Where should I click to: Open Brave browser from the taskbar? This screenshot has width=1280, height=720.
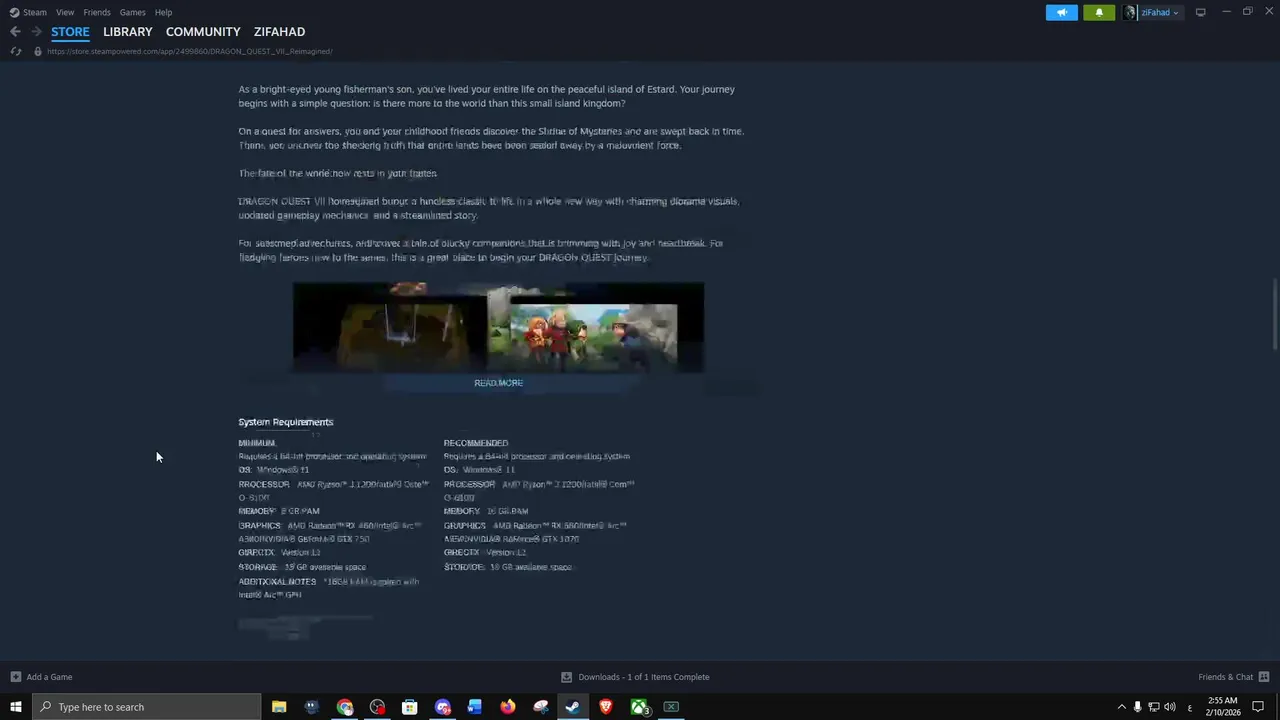coord(606,707)
